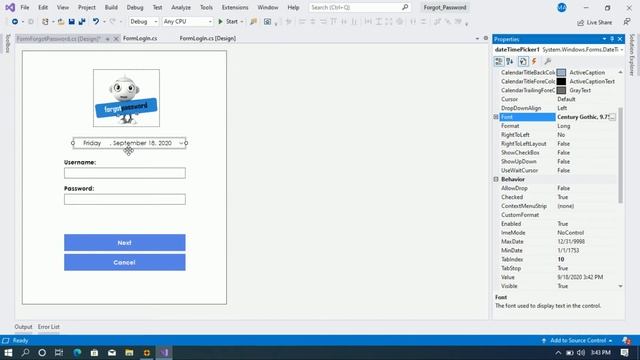640x360 pixels.
Task: Open the File menu
Action: coord(24,7)
